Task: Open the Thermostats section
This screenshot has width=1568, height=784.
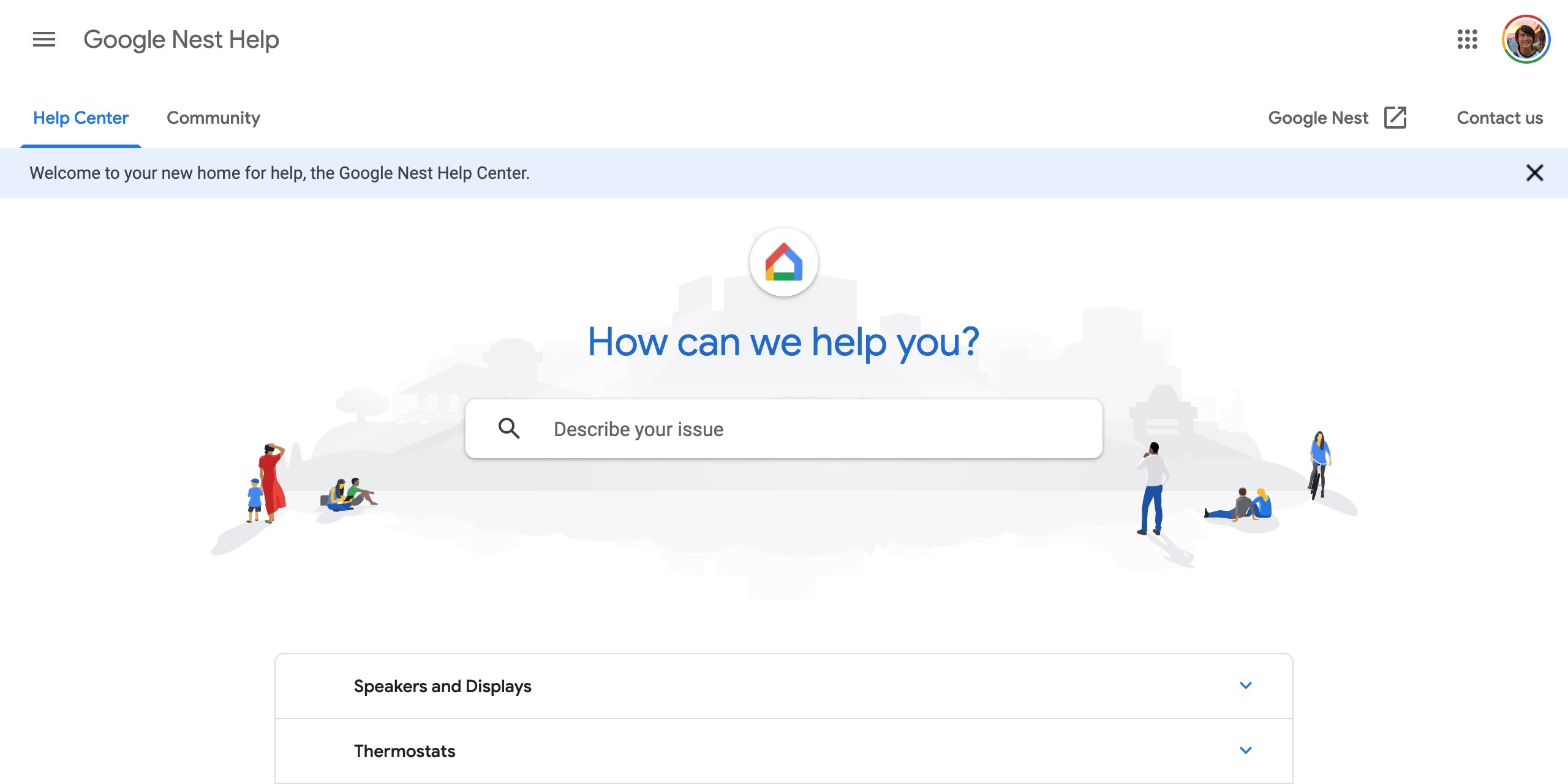Action: point(404,751)
